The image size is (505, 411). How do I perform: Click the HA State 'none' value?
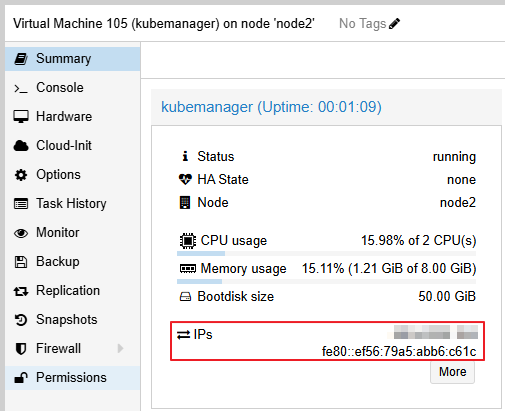click(x=461, y=180)
